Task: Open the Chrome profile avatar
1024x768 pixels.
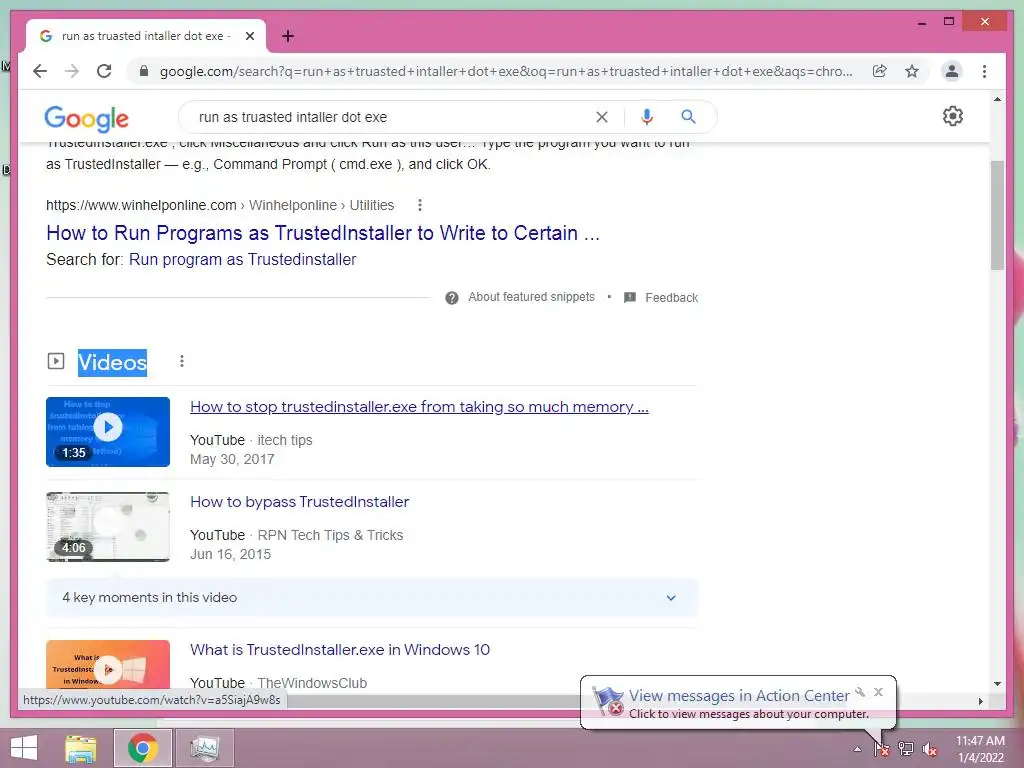Action: click(952, 71)
